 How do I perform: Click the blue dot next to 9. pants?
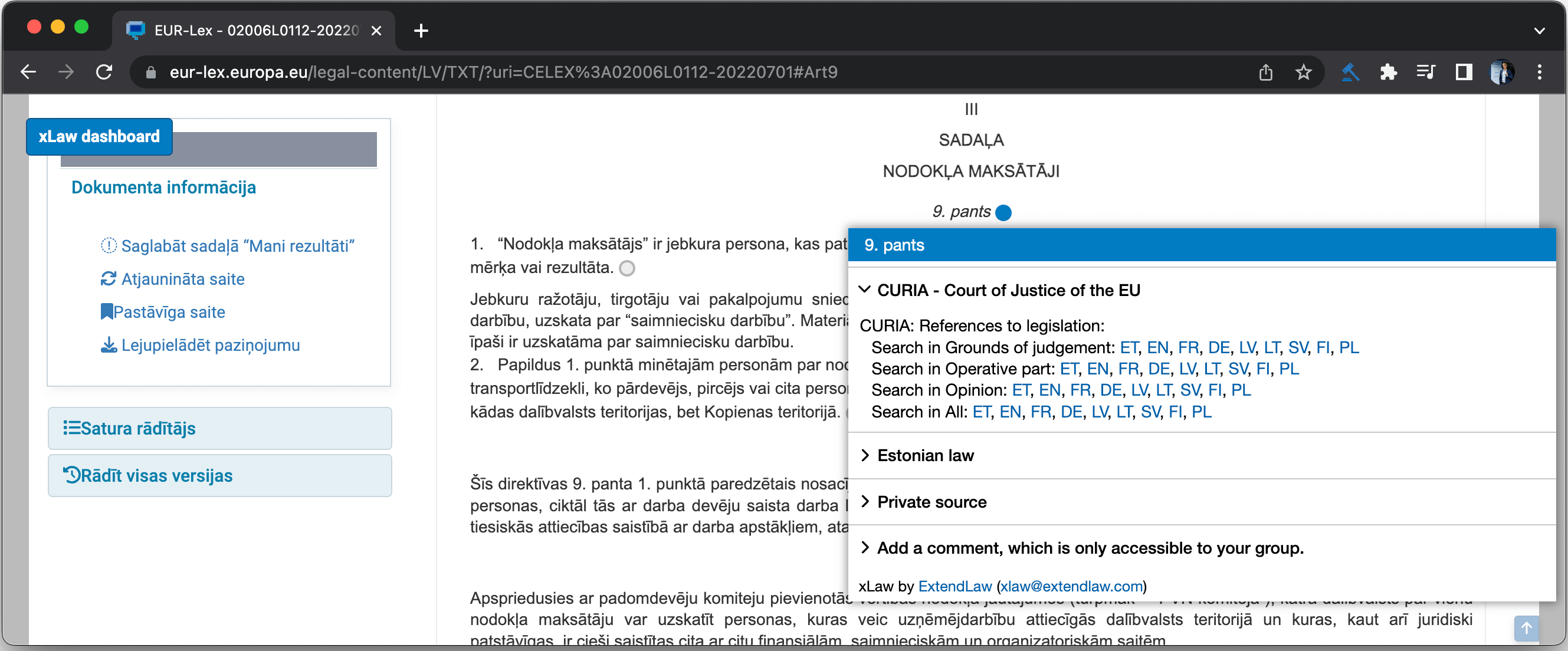[1003, 212]
